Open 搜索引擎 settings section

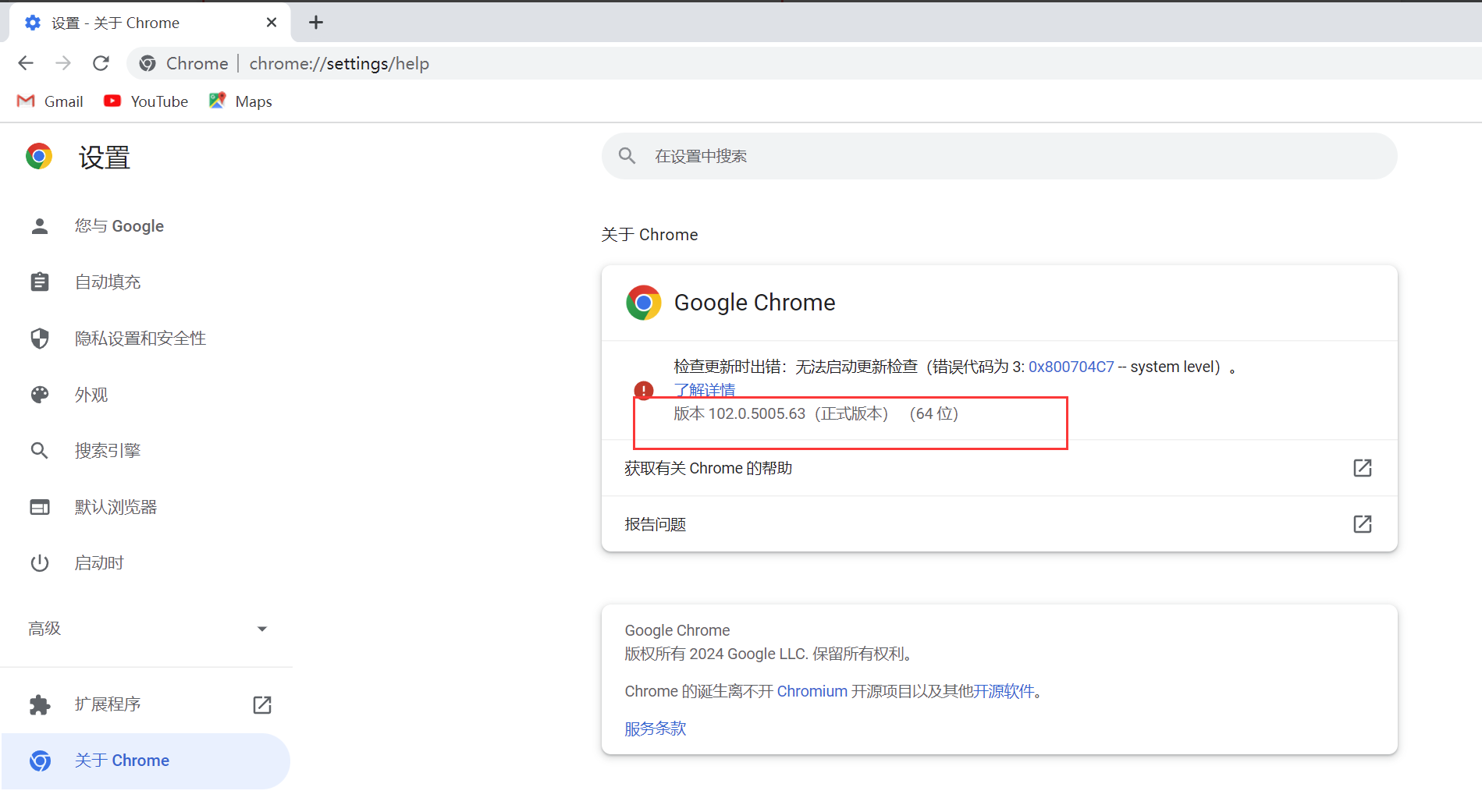coord(146,451)
